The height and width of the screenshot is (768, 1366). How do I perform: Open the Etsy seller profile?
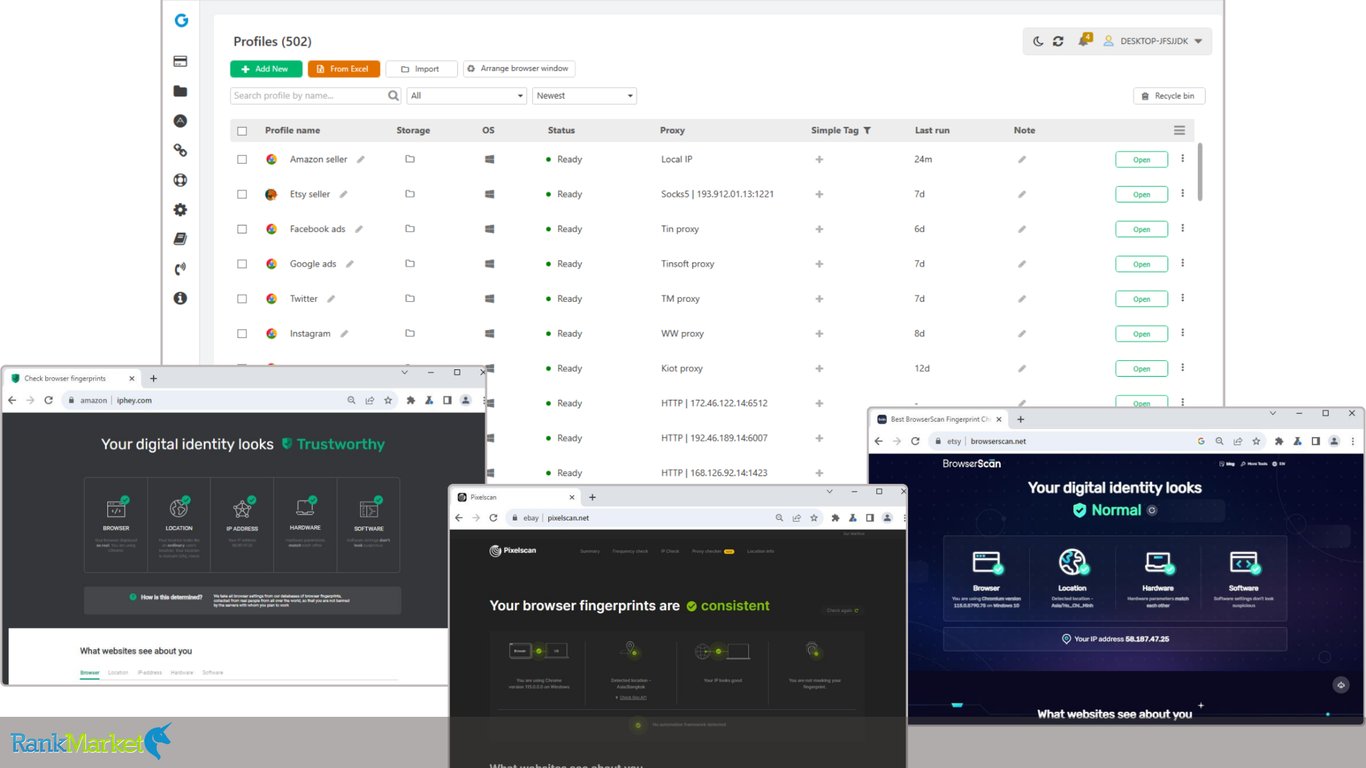tap(1141, 194)
